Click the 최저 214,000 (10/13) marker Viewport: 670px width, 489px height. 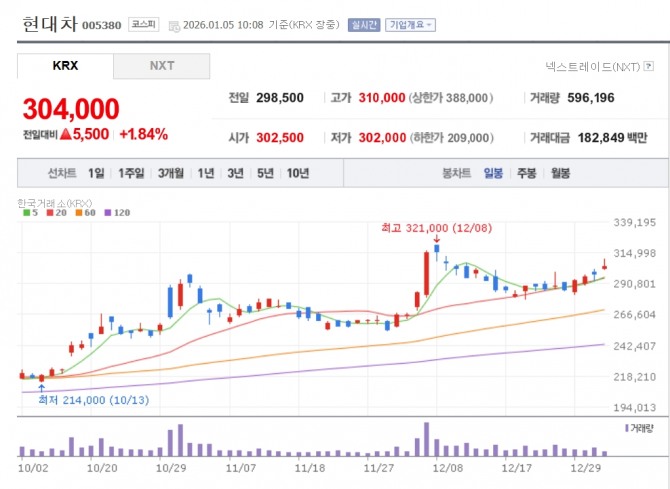pos(94,401)
